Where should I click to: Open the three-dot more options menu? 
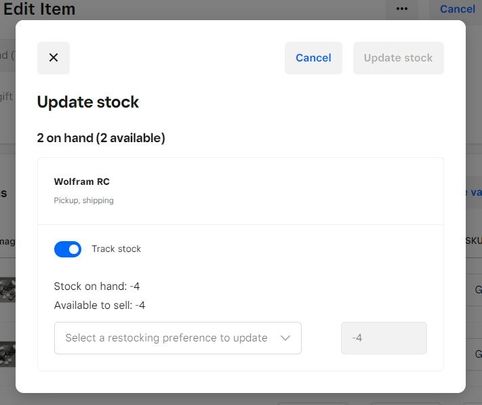tap(402, 9)
